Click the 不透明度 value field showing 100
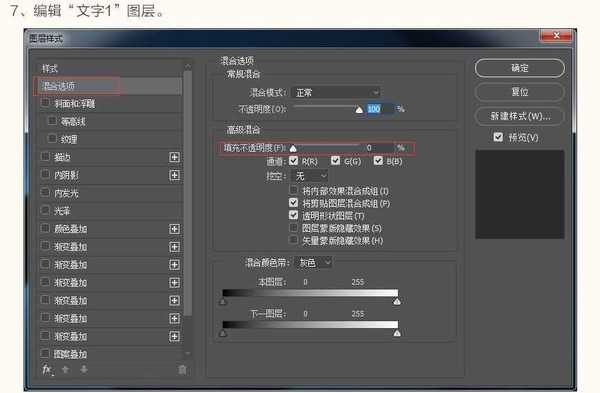This screenshot has height=393, width=600. [379, 109]
